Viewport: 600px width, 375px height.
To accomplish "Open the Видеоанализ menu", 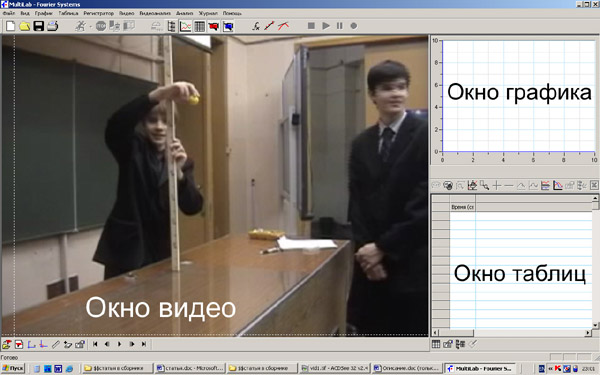I will 155,13.
